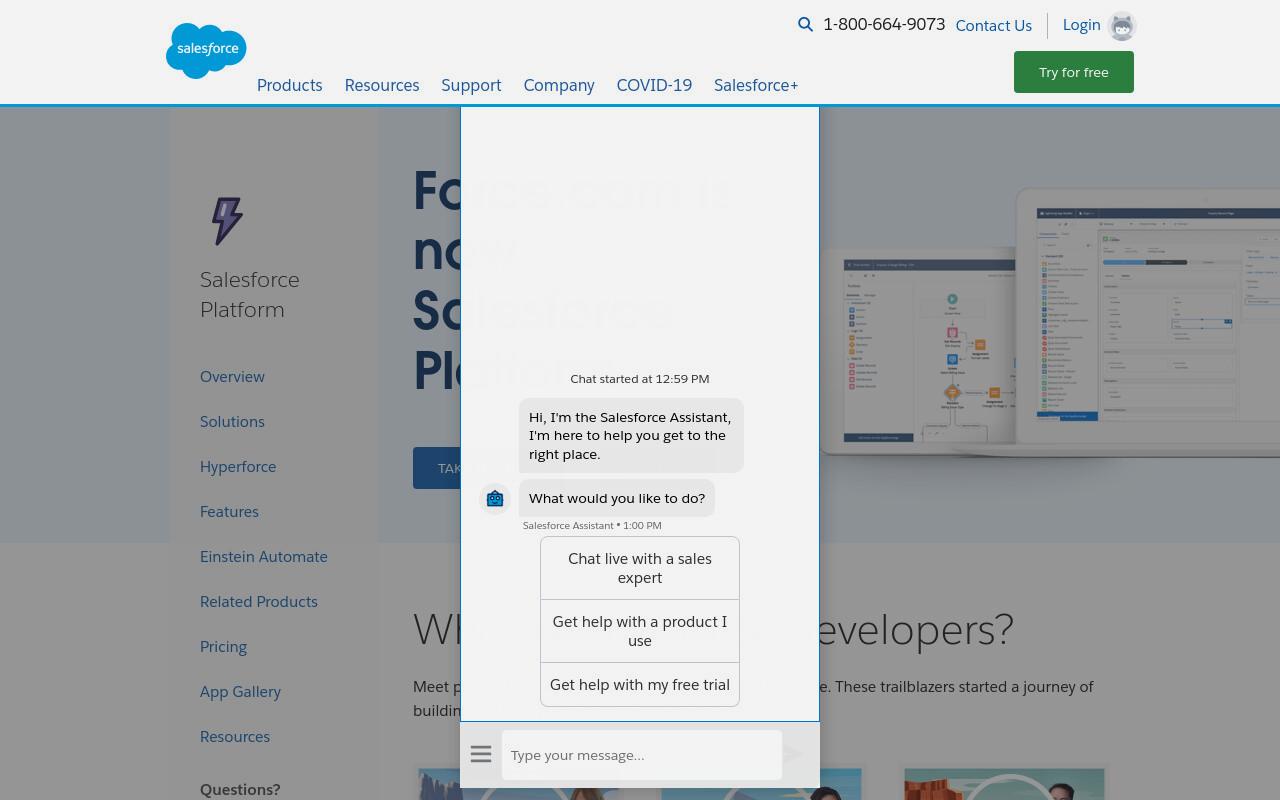
Task: Open the App Gallery sidebar link
Action: [240, 692]
